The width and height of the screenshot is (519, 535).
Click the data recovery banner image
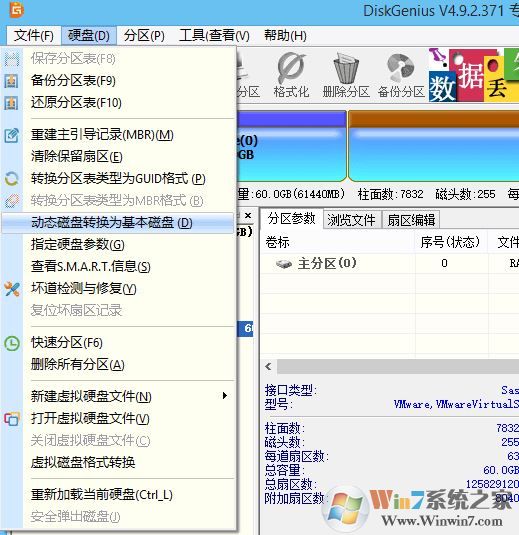click(x=474, y=75)
